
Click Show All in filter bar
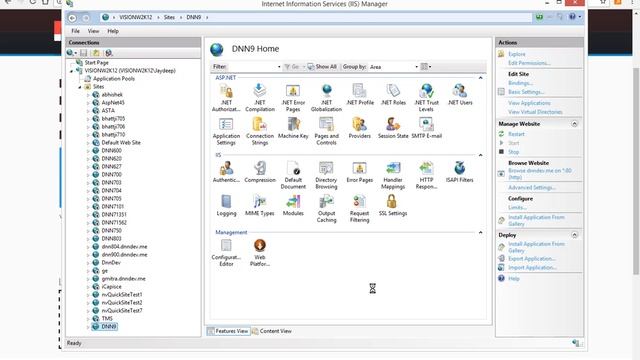coord(322,67)
